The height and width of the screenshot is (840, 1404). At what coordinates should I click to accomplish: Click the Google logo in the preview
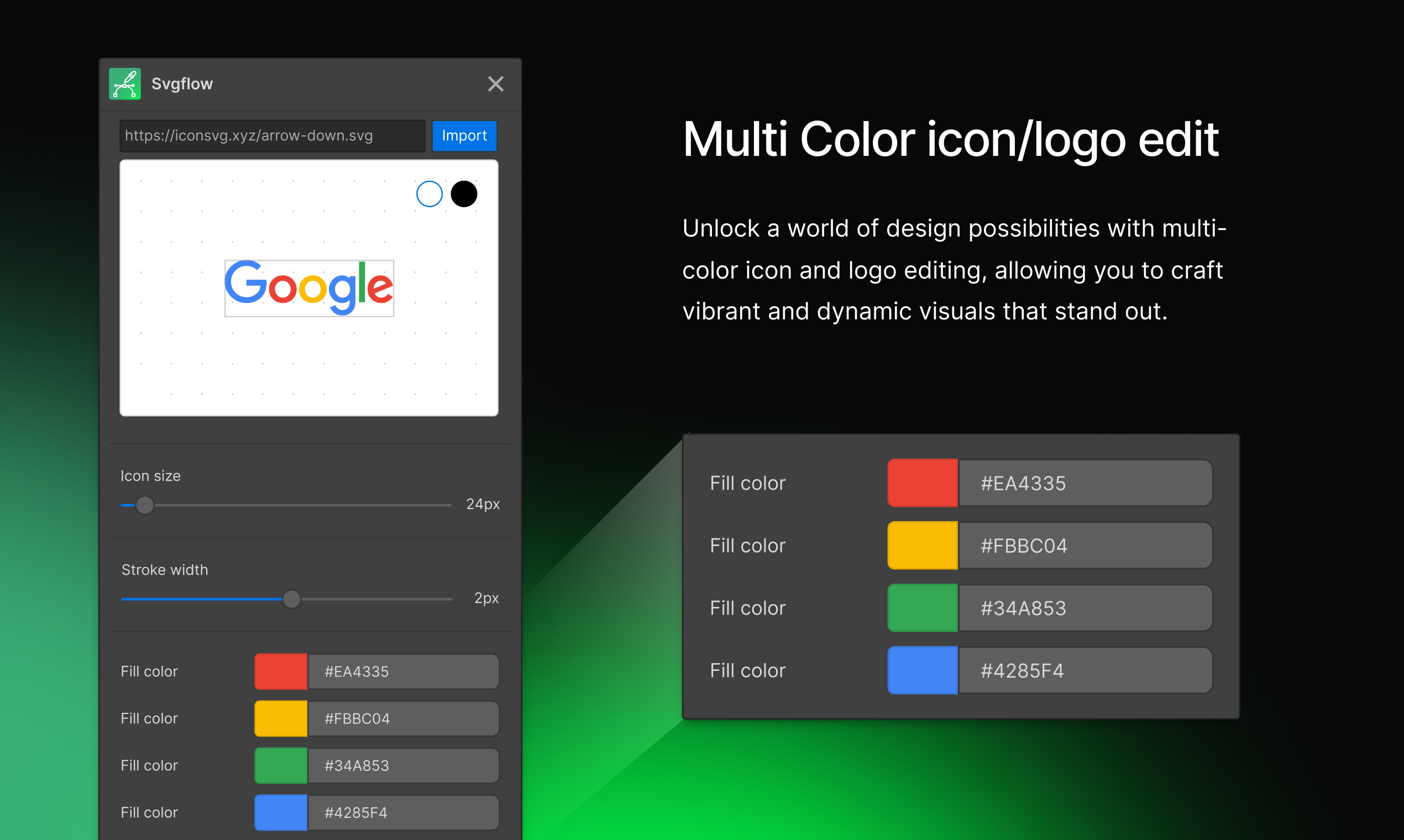[309, 288]
